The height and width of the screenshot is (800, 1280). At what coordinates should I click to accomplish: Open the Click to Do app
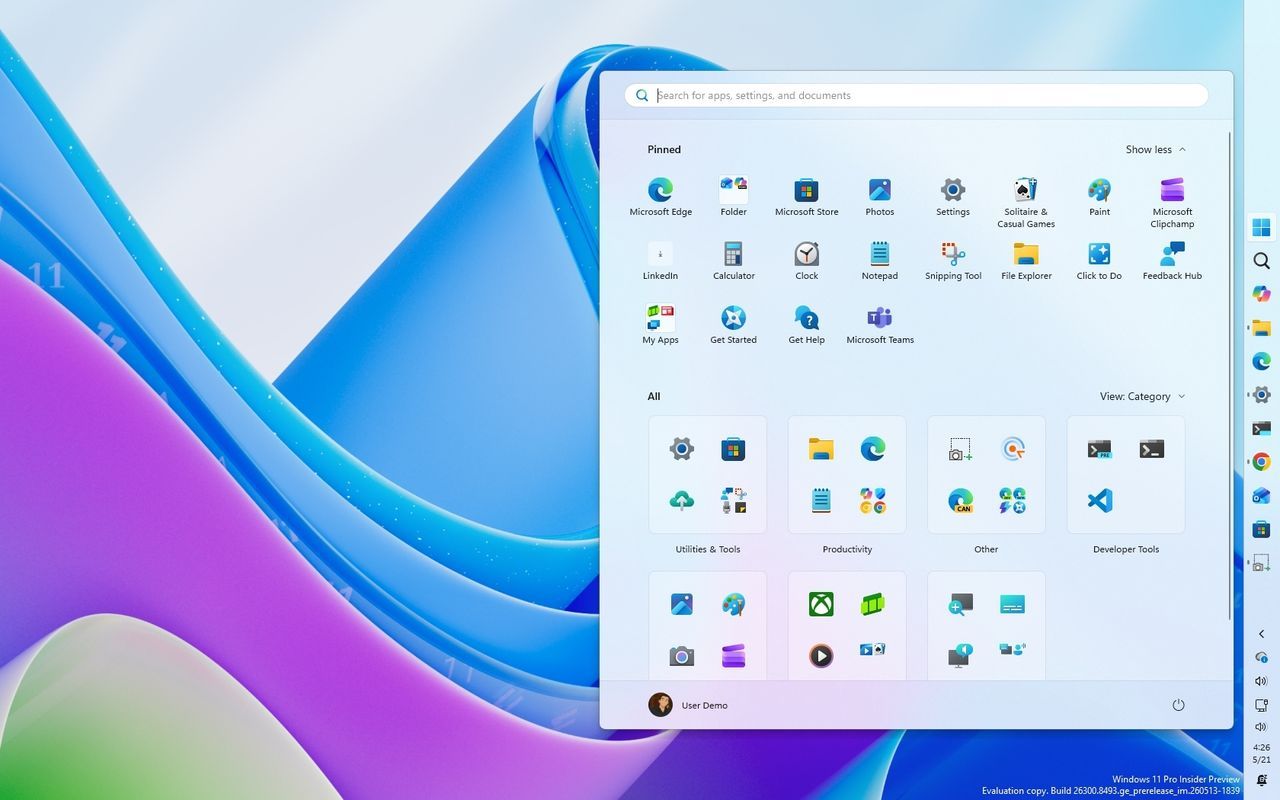click(1099, 261)
